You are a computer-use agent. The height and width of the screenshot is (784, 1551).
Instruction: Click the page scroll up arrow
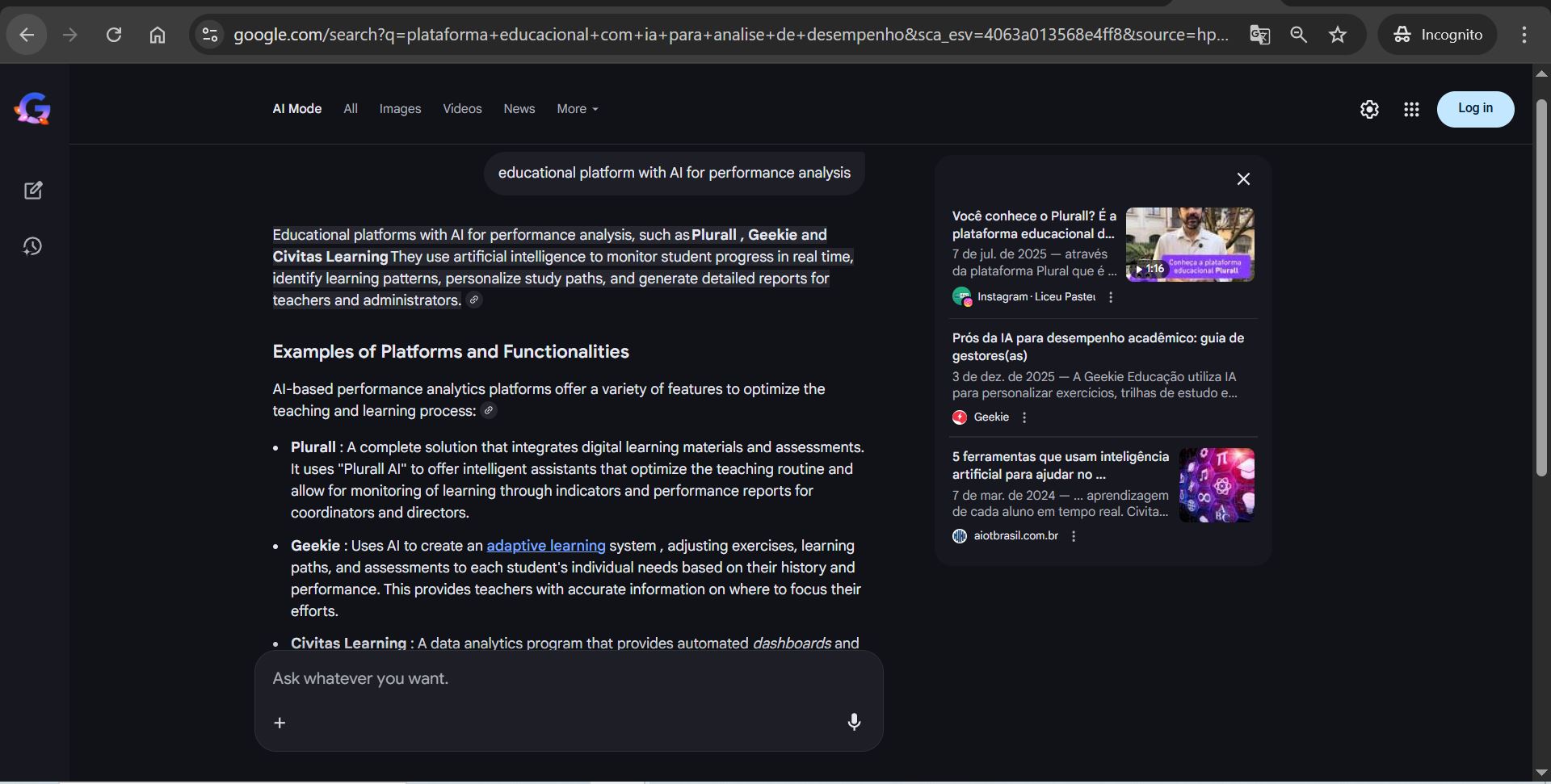1541,73
